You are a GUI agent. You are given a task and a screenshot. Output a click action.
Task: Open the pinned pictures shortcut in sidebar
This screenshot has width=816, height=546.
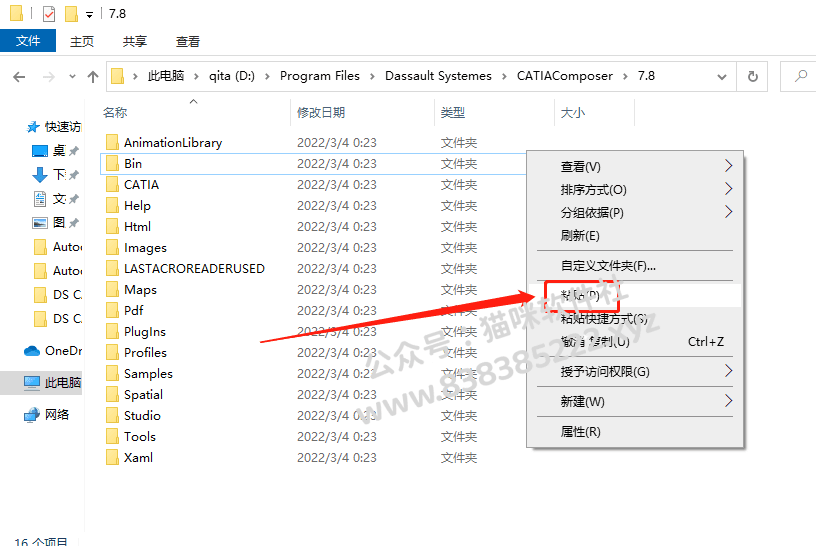55,223
